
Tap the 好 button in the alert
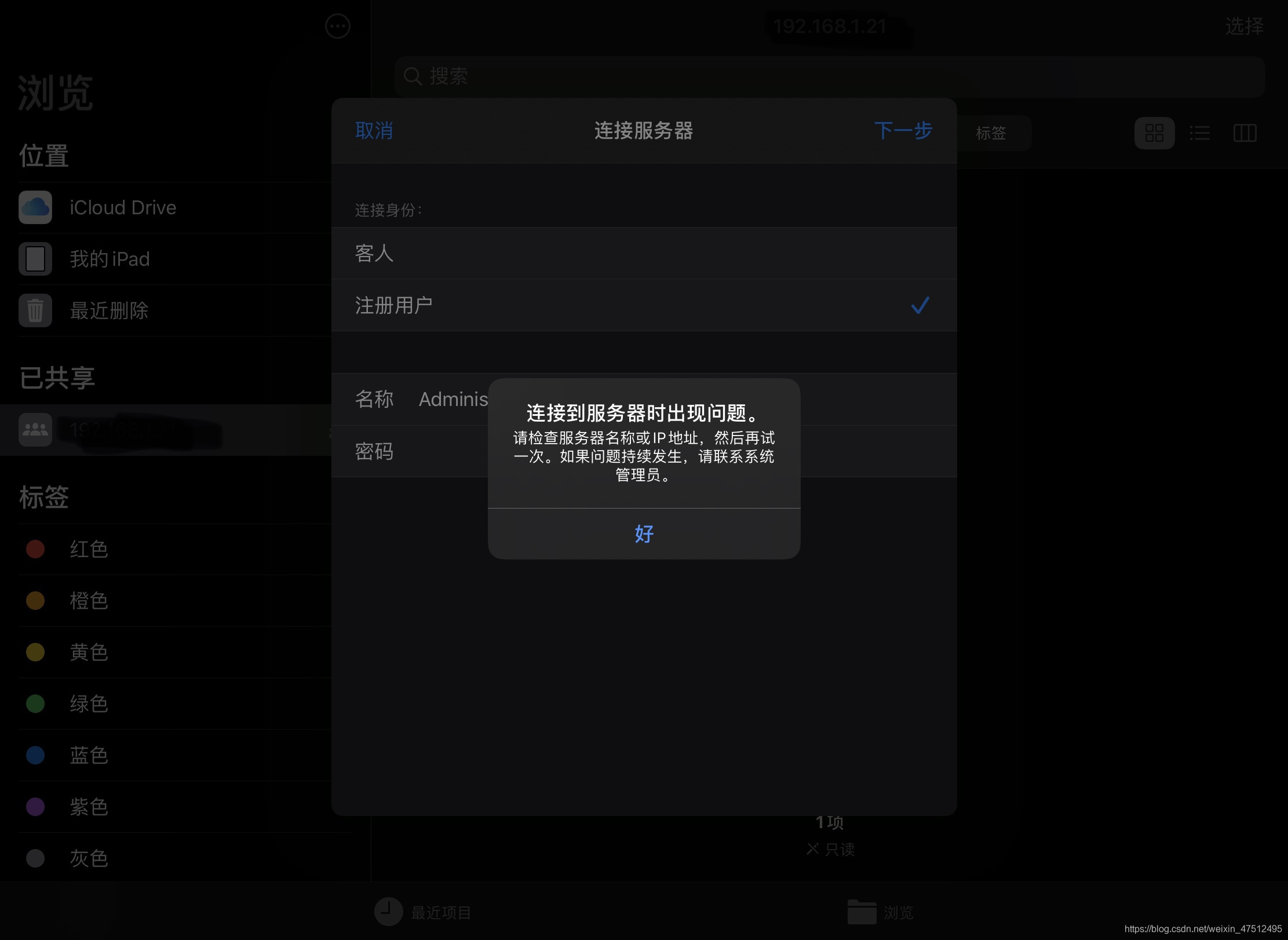pyautogui.click(x=644, y=533)
